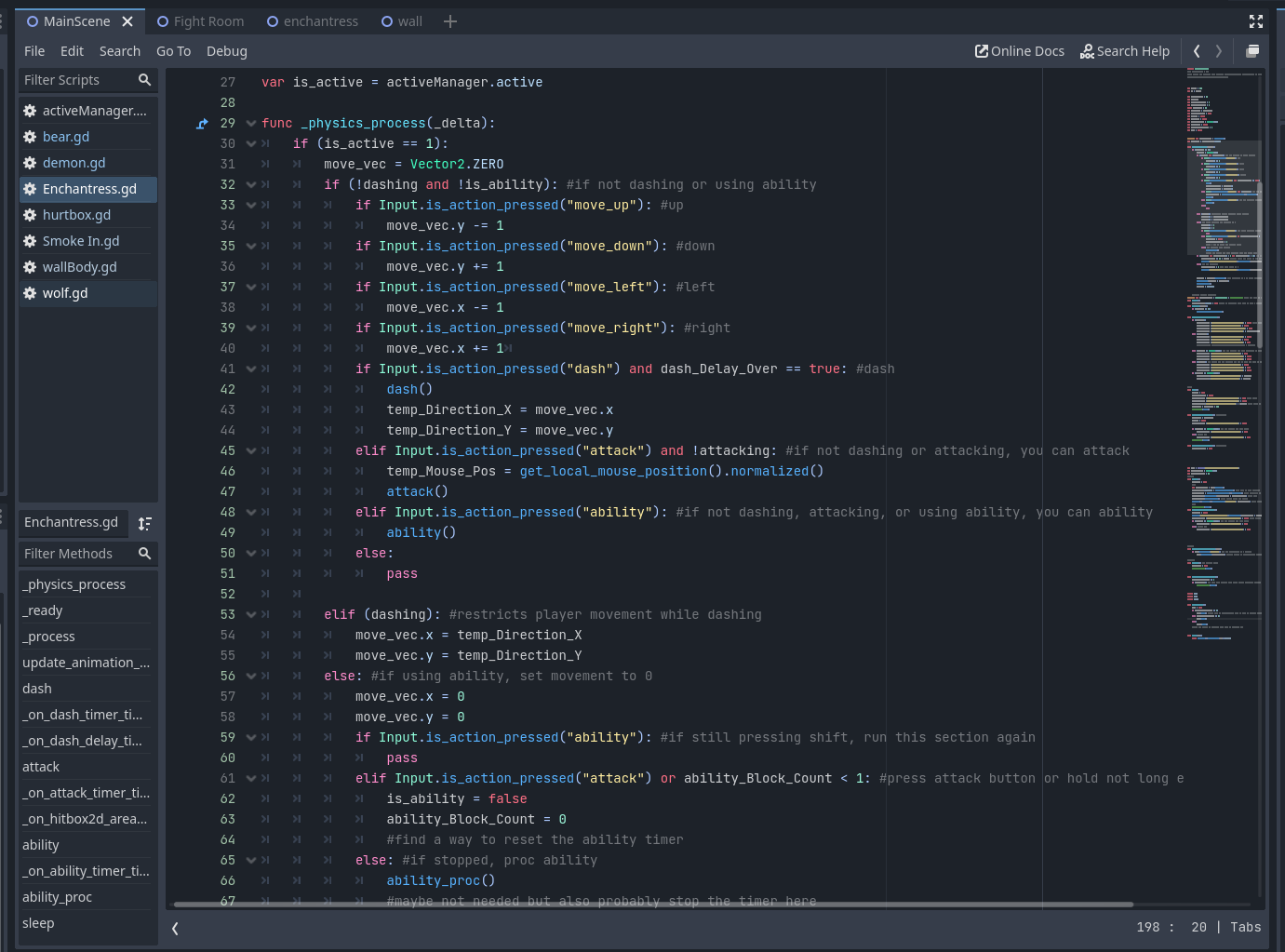1285x952 pixels.
Task: Toggle the scripts panel with bottom arrow
Action: pyautogui.click(x=175, y=928)
